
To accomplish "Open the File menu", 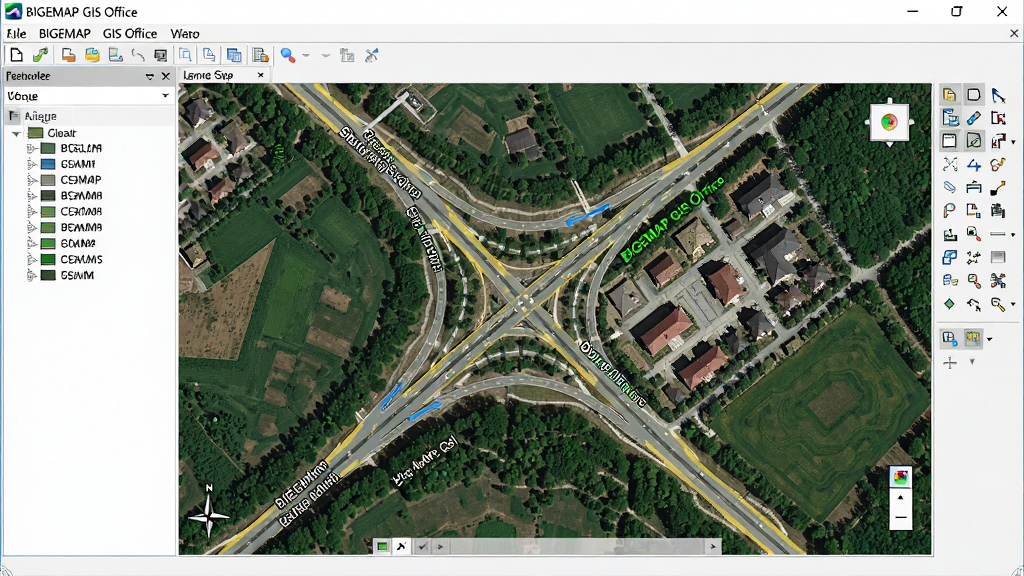I will pyautogui.click(x=16, y=33).
